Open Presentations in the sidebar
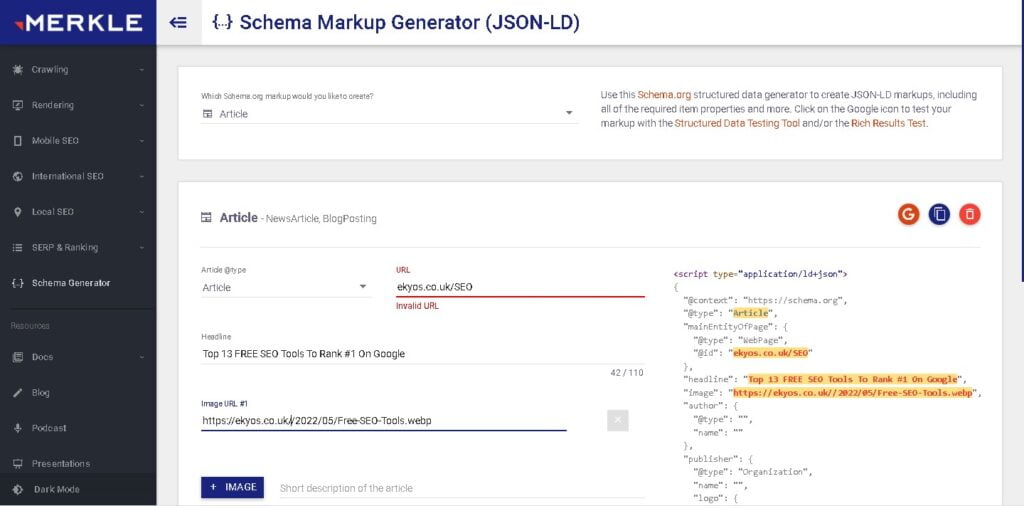The width and height of the screenshot is (1024, 506). tap(78, 464)
